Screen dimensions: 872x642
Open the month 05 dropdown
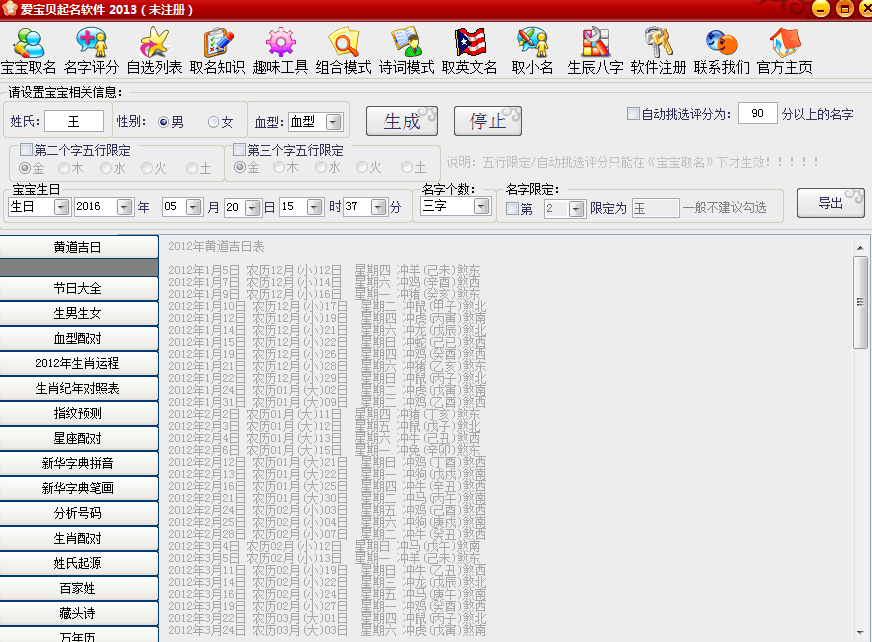point(194,207)
